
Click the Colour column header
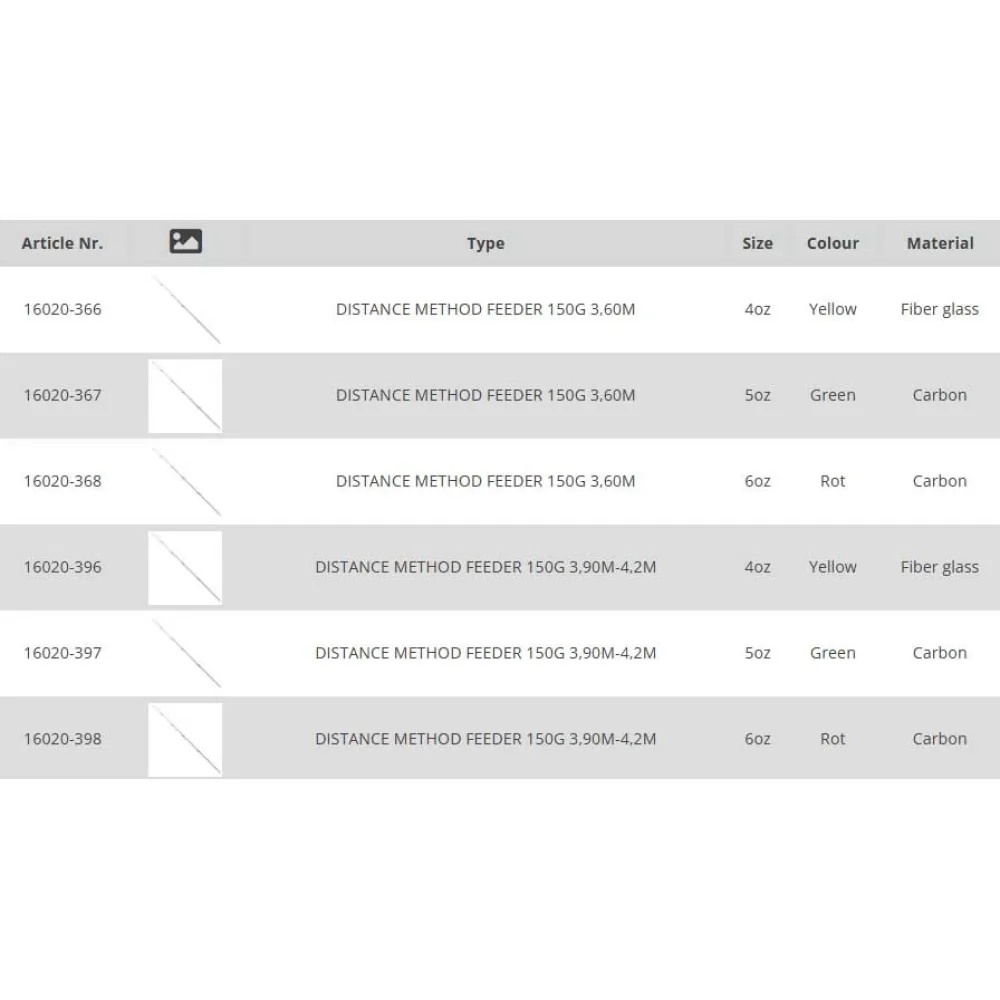pyautogui.click(x=833, y=243)
